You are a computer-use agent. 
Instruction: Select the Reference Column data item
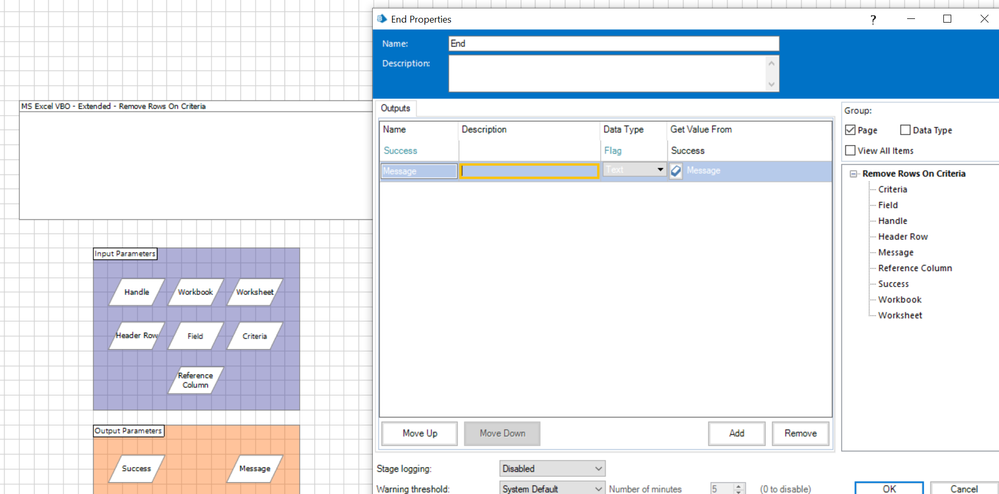tap(195, 380)
